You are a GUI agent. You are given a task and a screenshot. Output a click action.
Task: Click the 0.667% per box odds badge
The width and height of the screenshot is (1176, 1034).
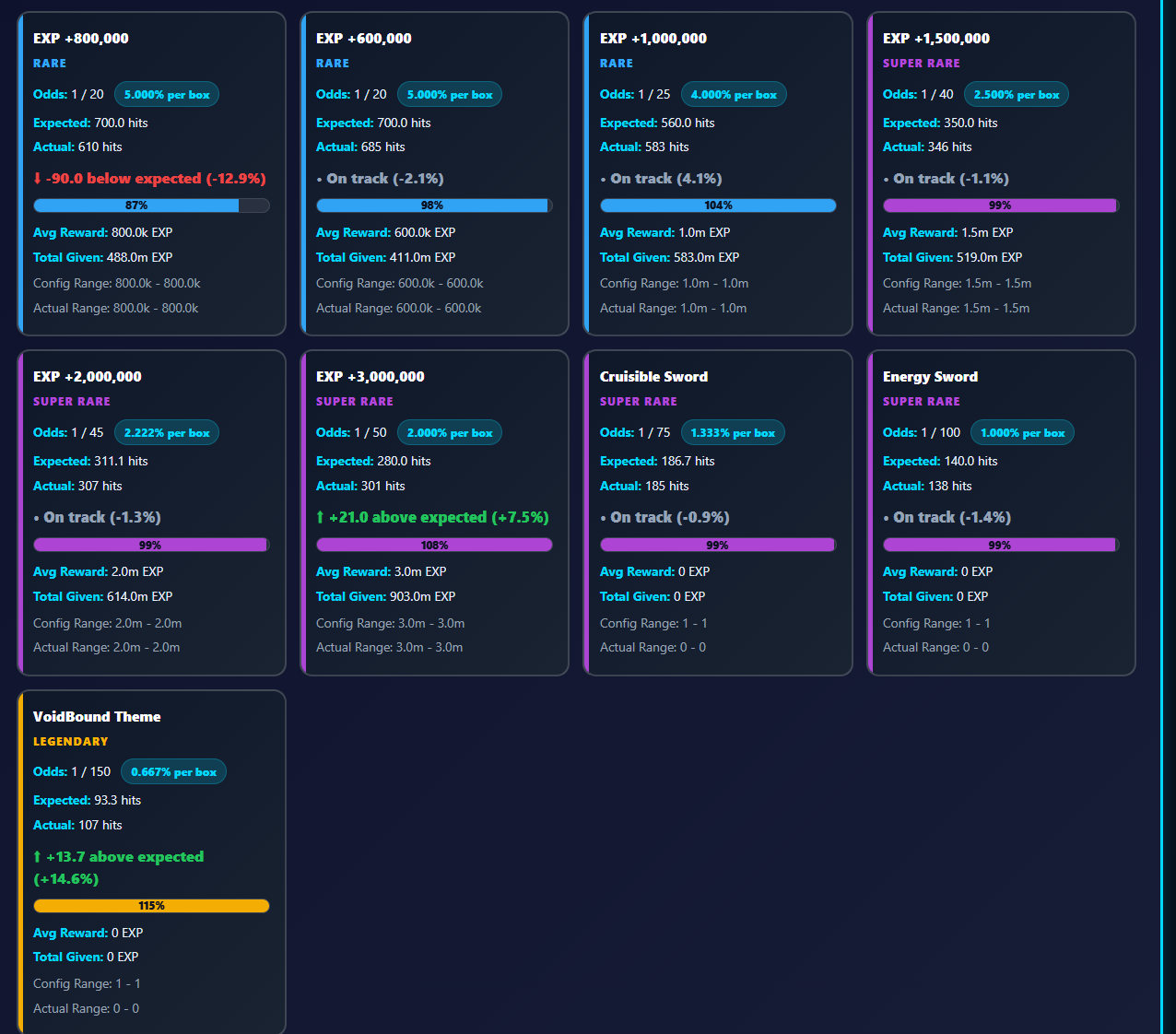173,772
